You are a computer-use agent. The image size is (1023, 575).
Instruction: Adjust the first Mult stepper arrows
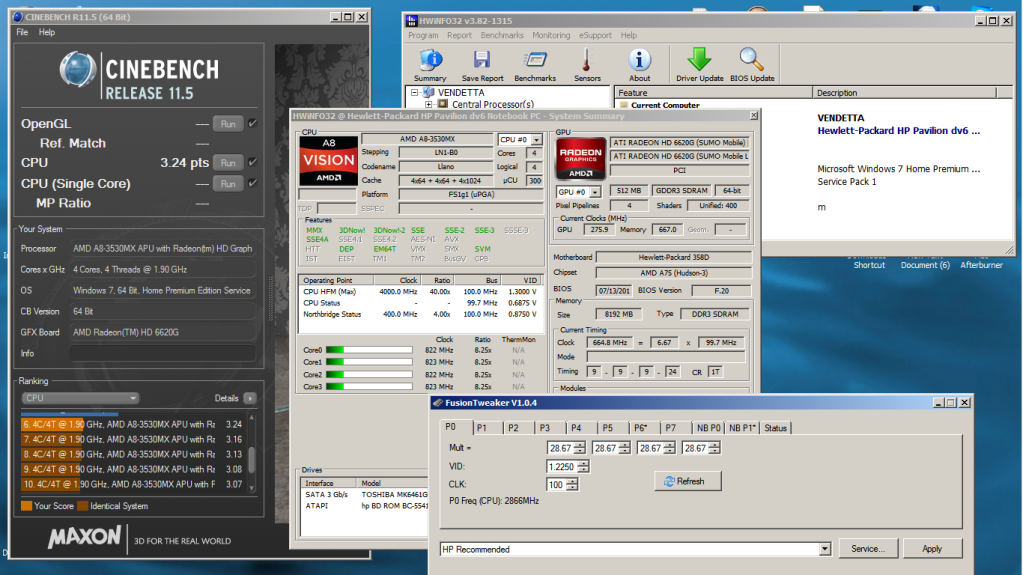(x=579, y=448)
